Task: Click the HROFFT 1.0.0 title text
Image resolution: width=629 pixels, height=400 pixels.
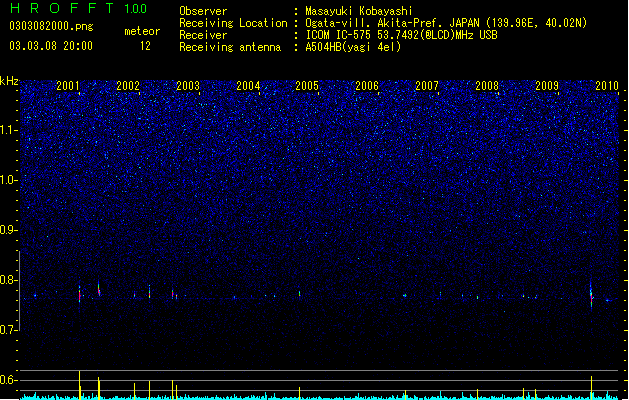Action: click(79, 8)
